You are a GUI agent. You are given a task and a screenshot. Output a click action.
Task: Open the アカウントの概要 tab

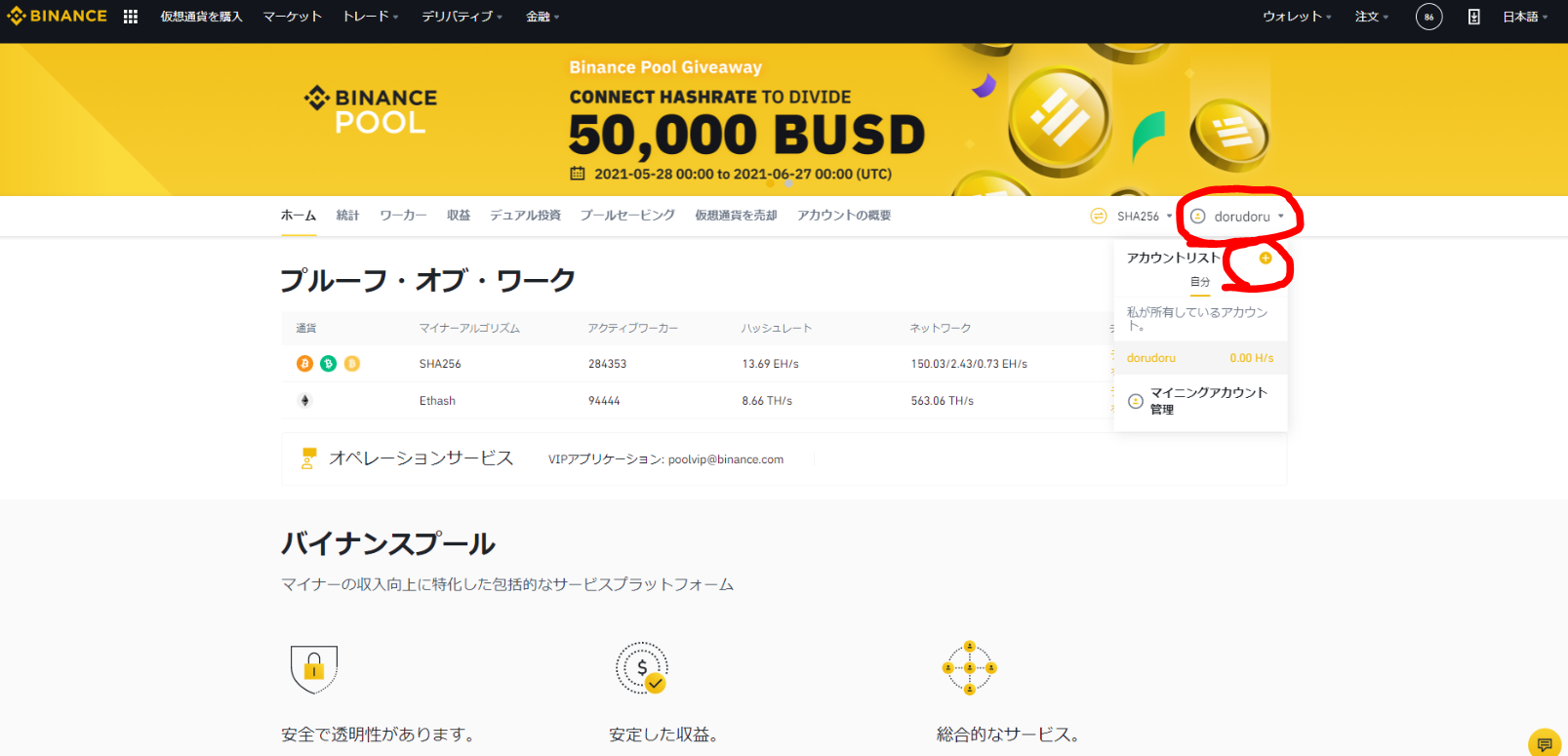(844, 216)
